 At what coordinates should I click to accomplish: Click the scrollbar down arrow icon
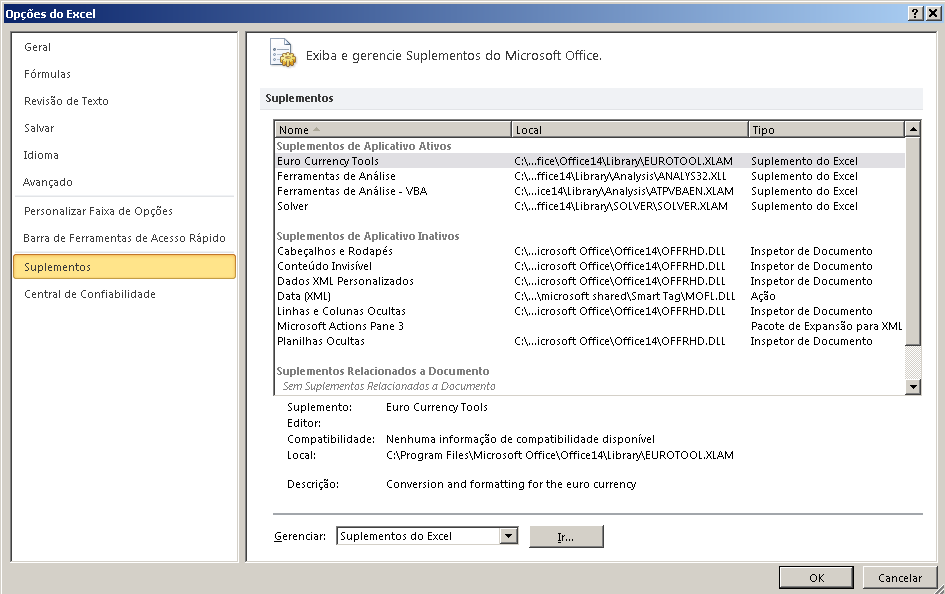click(913, 385)
